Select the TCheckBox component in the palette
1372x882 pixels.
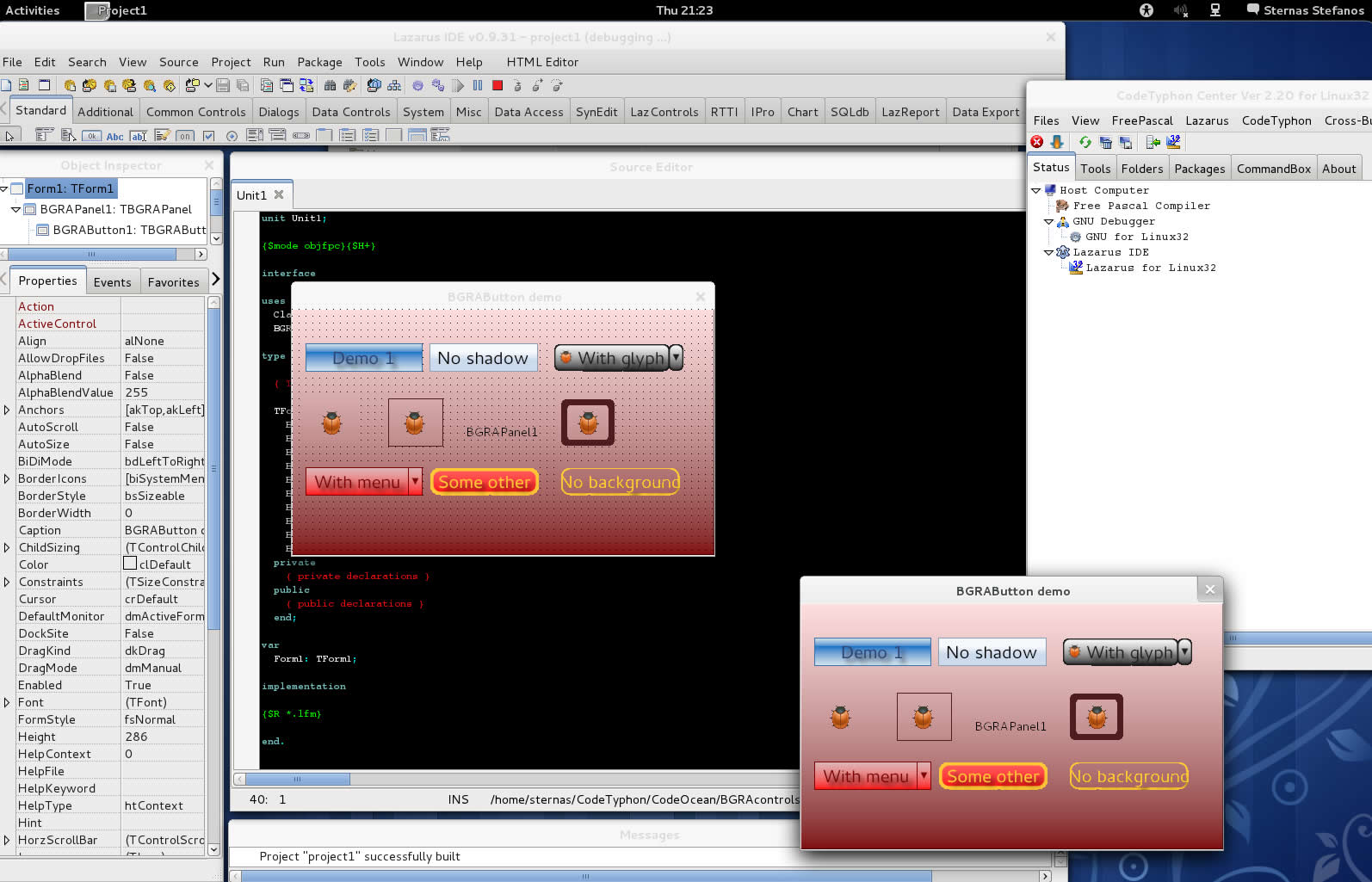pos(208,136)
